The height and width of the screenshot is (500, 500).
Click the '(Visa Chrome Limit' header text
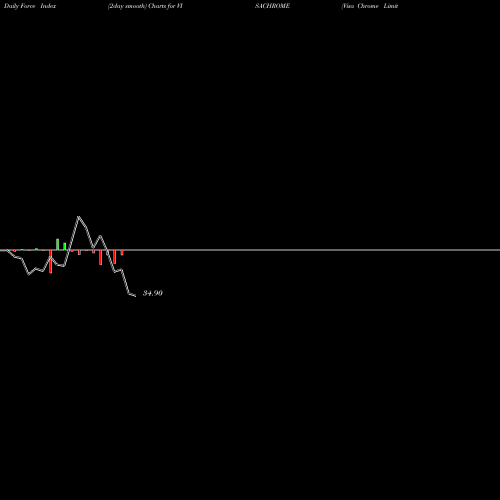coord(370,6)
